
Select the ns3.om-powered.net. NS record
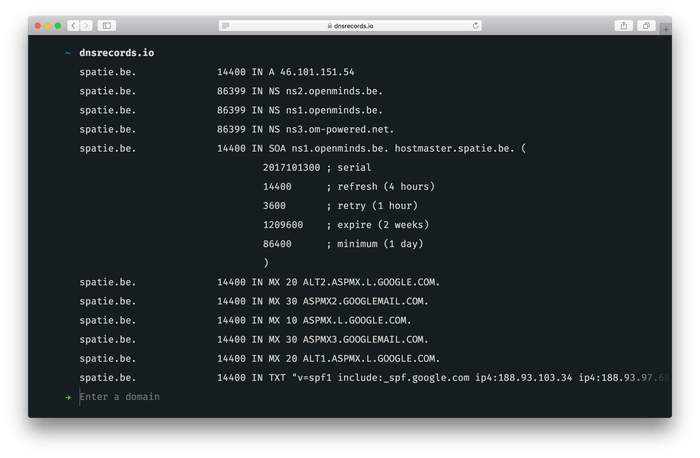click(x=237, y=129)
